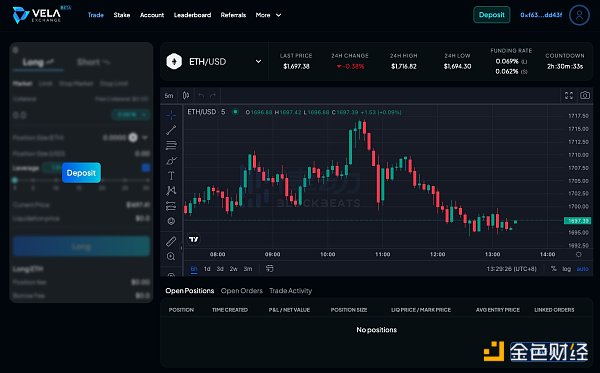Open the More menu dropdown
This screenshot has height=373, width=600.
(268, 15)
